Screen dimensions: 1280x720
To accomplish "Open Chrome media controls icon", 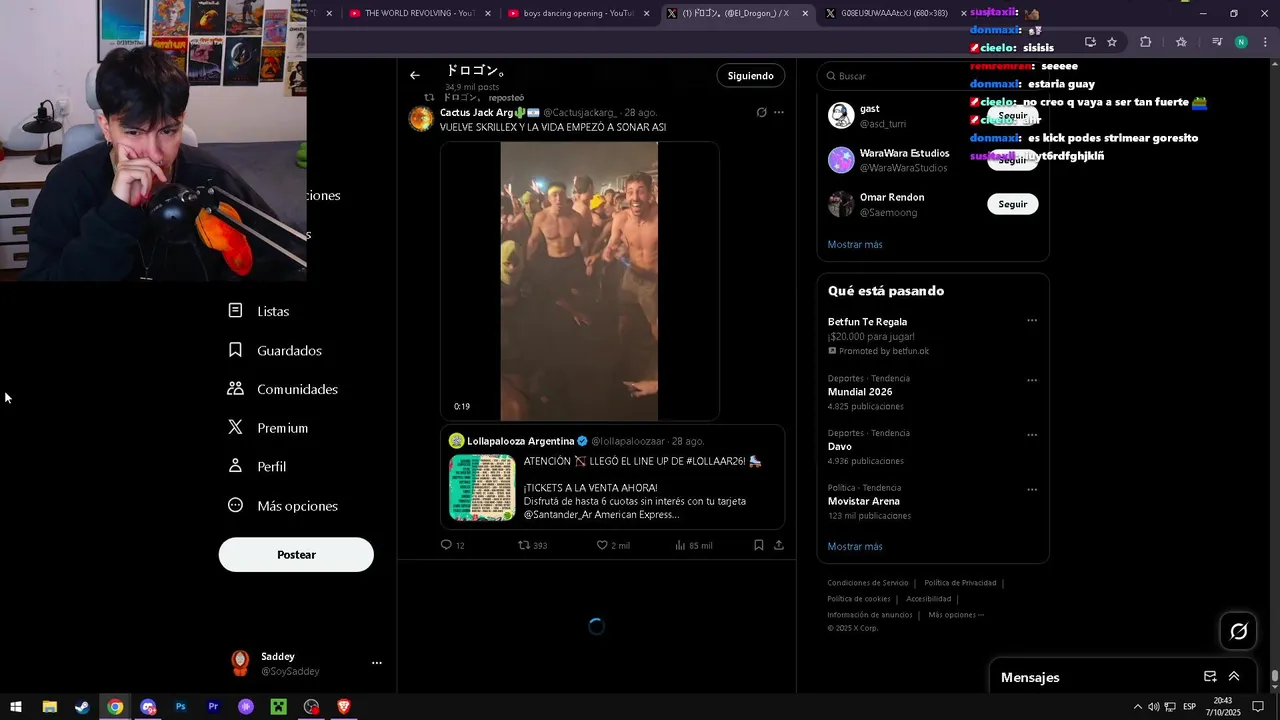I will 1217,42.
